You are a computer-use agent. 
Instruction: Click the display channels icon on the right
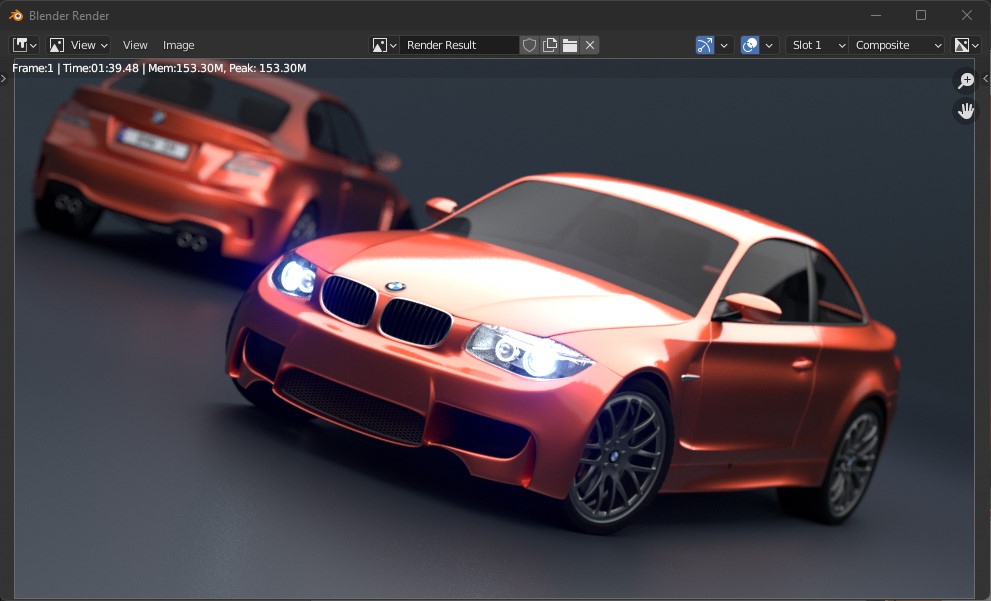961,44
